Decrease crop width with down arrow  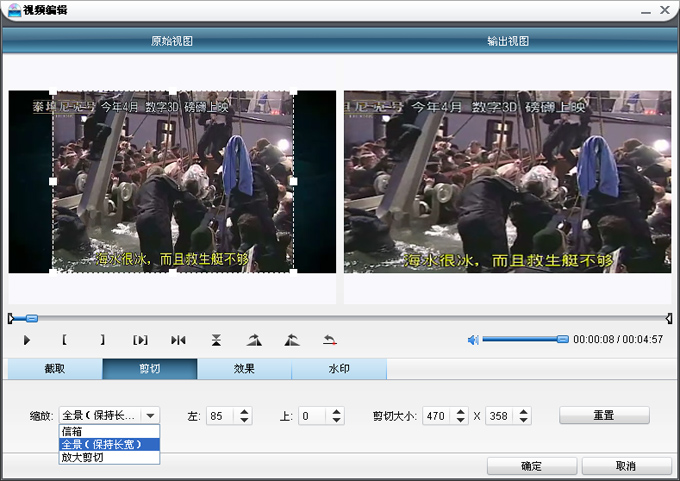[461, 420]
